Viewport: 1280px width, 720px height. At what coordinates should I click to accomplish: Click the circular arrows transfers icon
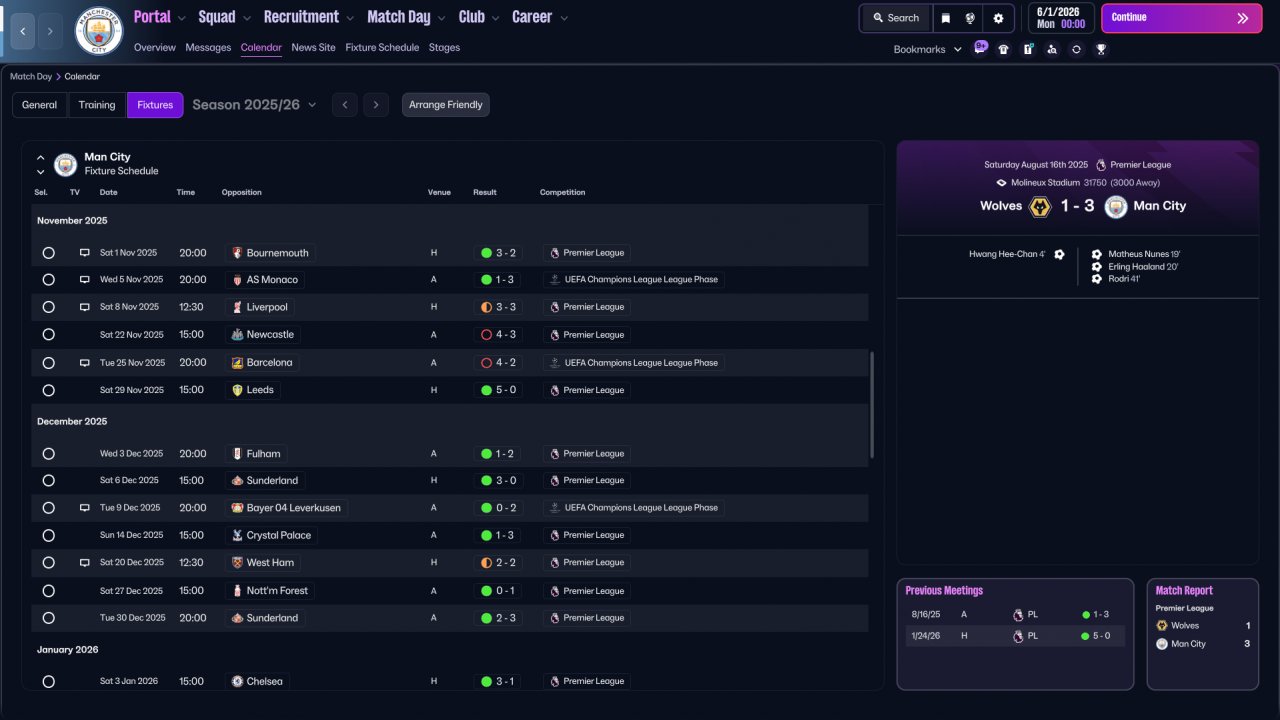(1076, 49)
